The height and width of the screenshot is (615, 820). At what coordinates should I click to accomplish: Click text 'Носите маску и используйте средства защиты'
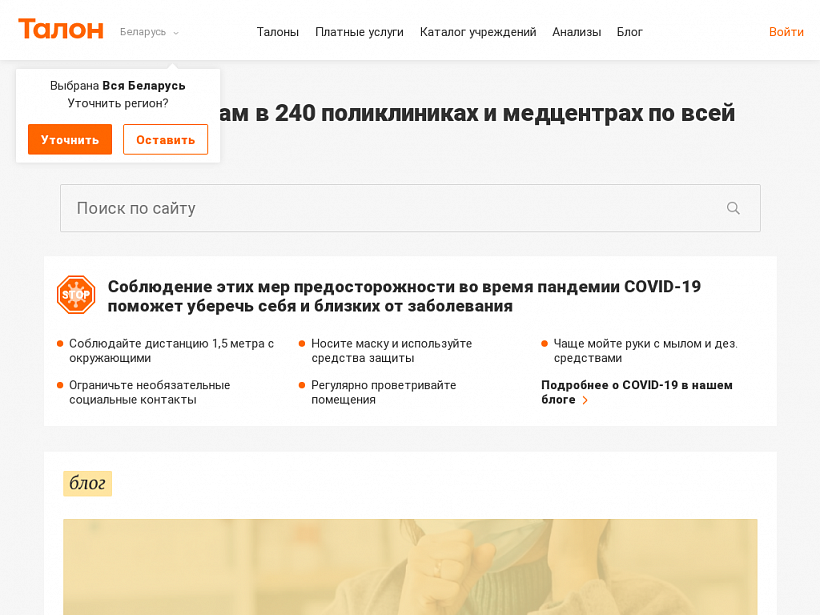click(392, 351)
